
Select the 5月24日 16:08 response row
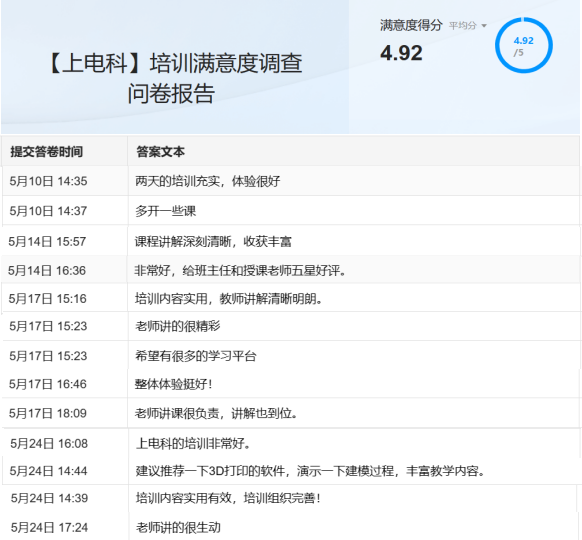(x=291, y=443)
